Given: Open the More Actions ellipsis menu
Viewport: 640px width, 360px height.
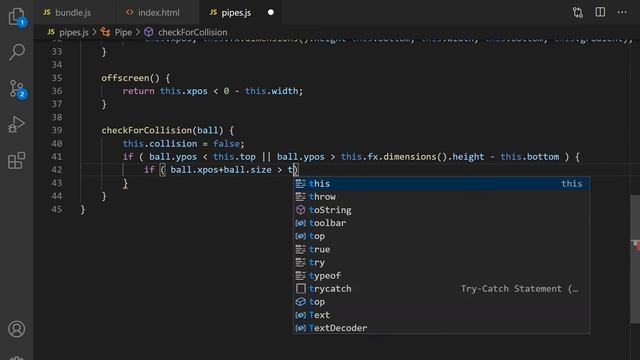Looking at the screenshot, I should click(x=622, y=12).
